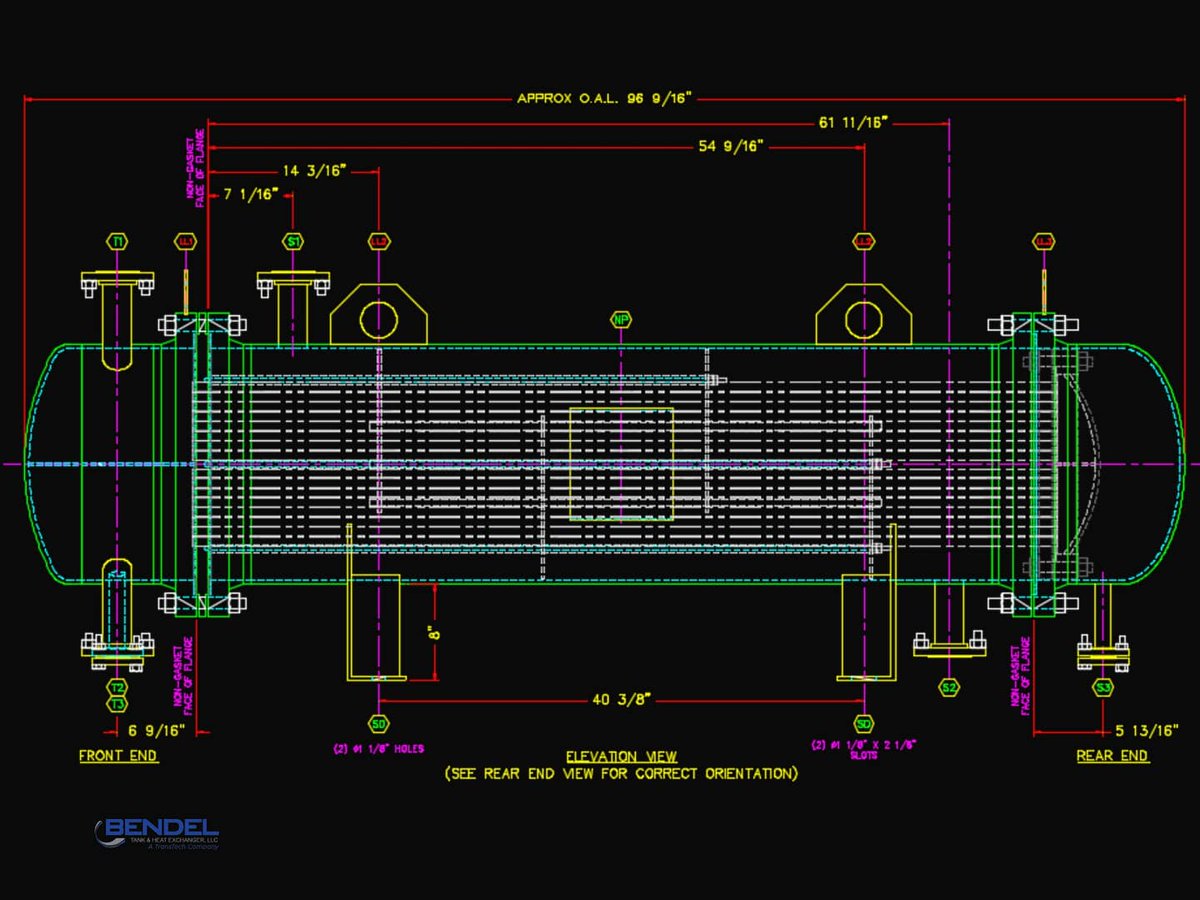Select the 14 3/16" dimension text
This screenshot has height=900, width=1200.
coord(314,171)
